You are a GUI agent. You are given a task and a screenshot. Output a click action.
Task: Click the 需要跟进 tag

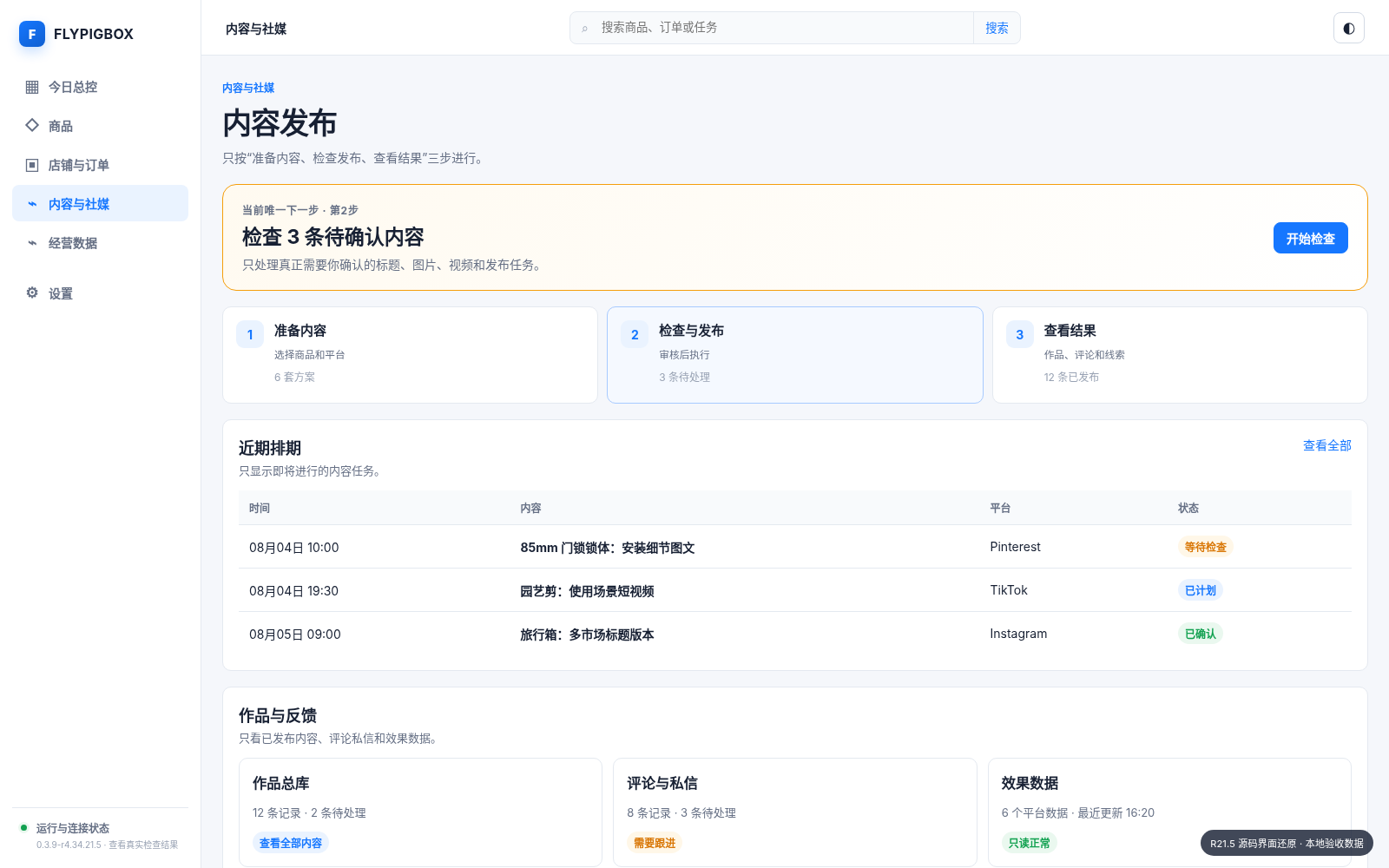(x=655, y=843)
